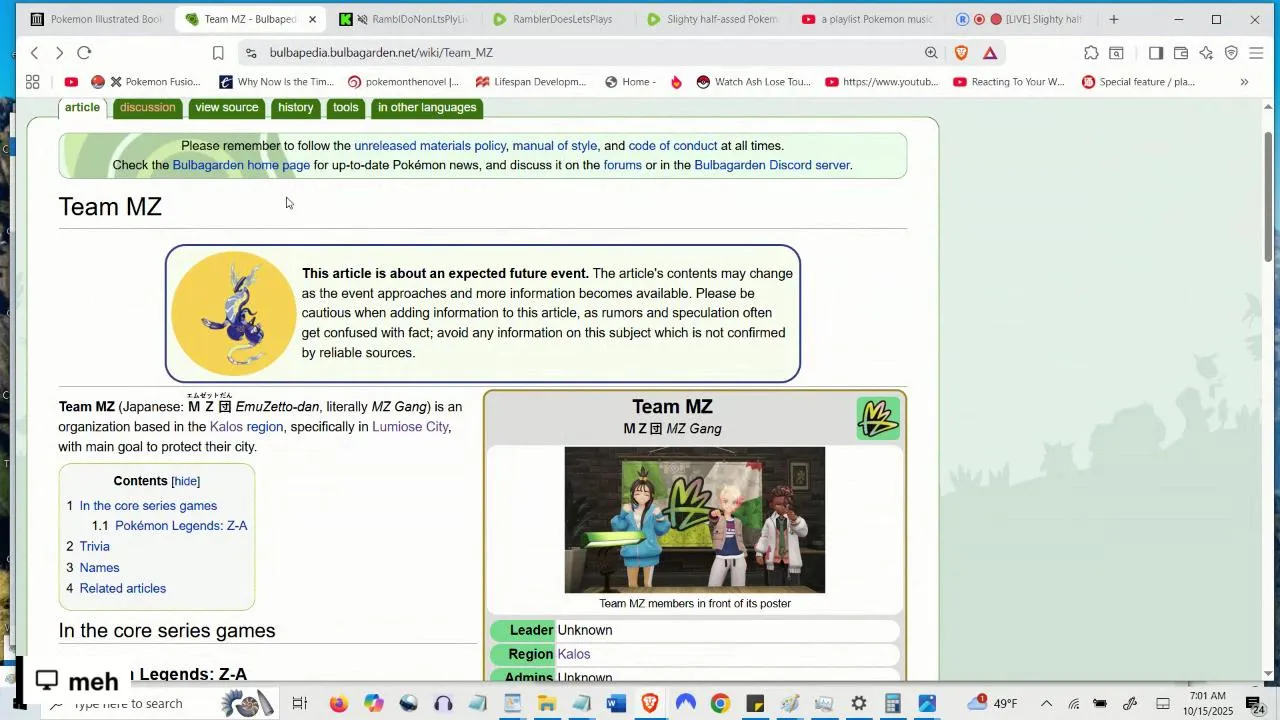1280x720 pixels.
Task: Open the Lumiose City link
Action: click(x=410, y=427)
